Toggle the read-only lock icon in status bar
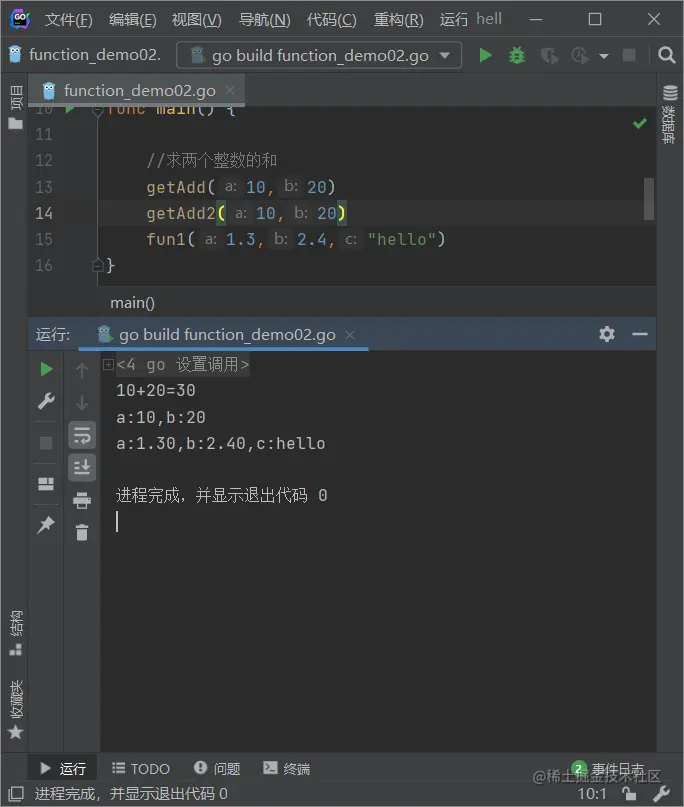The height and width of the screenshot is (807, 684). tap(628, 794)
